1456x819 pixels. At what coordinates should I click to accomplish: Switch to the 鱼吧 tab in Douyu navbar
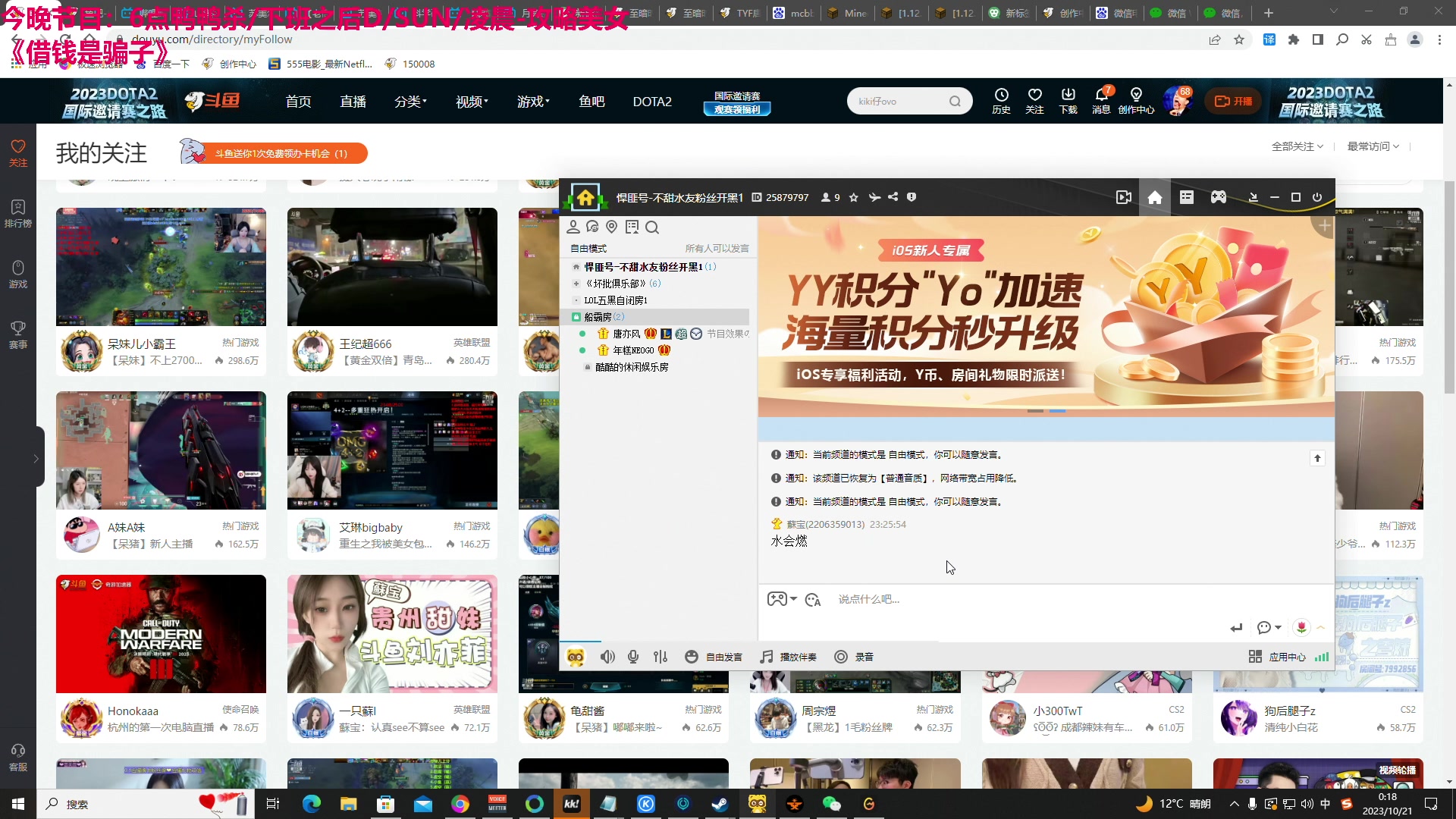591,101
